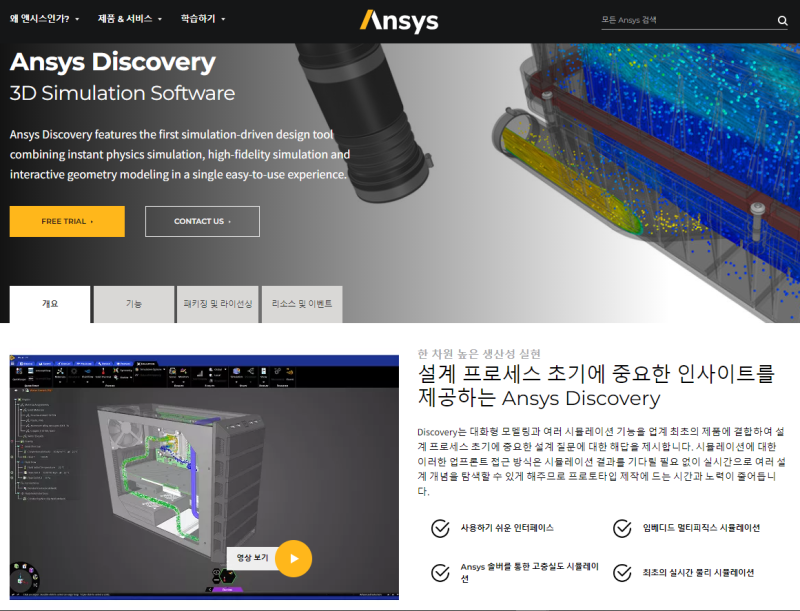Click the Ansys logo in the header

point(399,20)
